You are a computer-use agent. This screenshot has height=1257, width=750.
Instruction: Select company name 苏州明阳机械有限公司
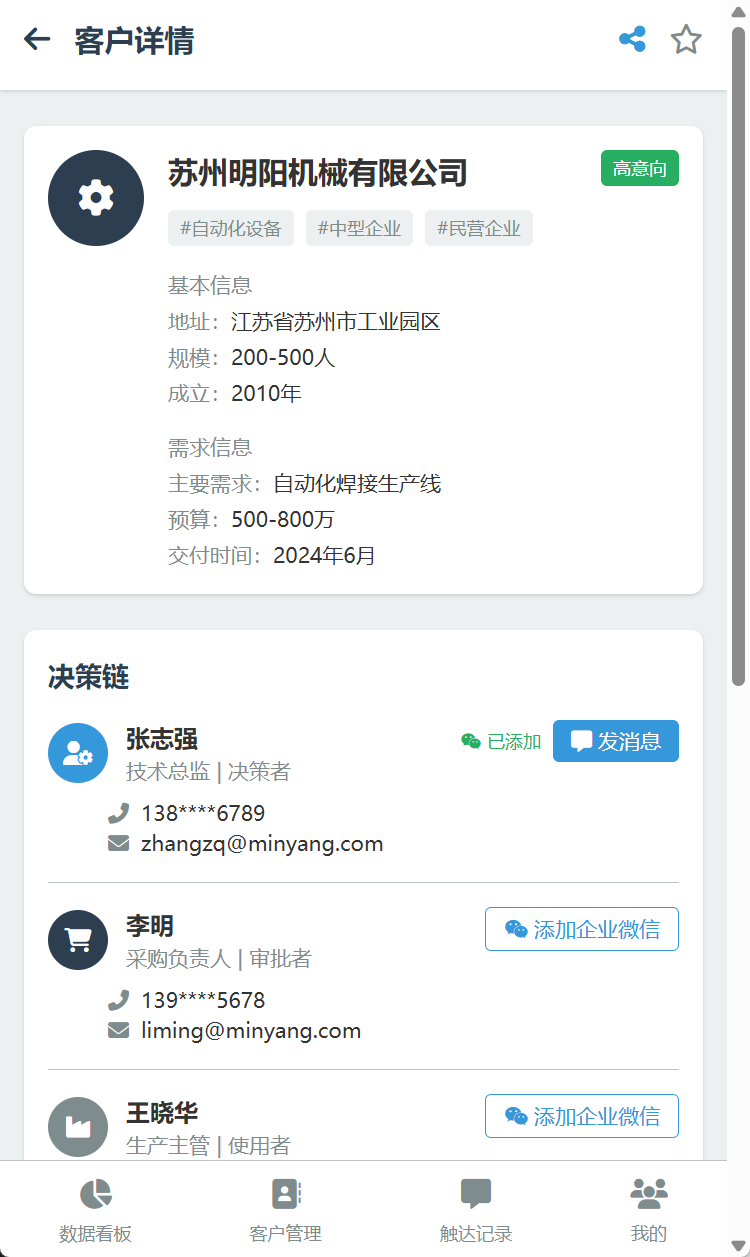pos(318,173)
